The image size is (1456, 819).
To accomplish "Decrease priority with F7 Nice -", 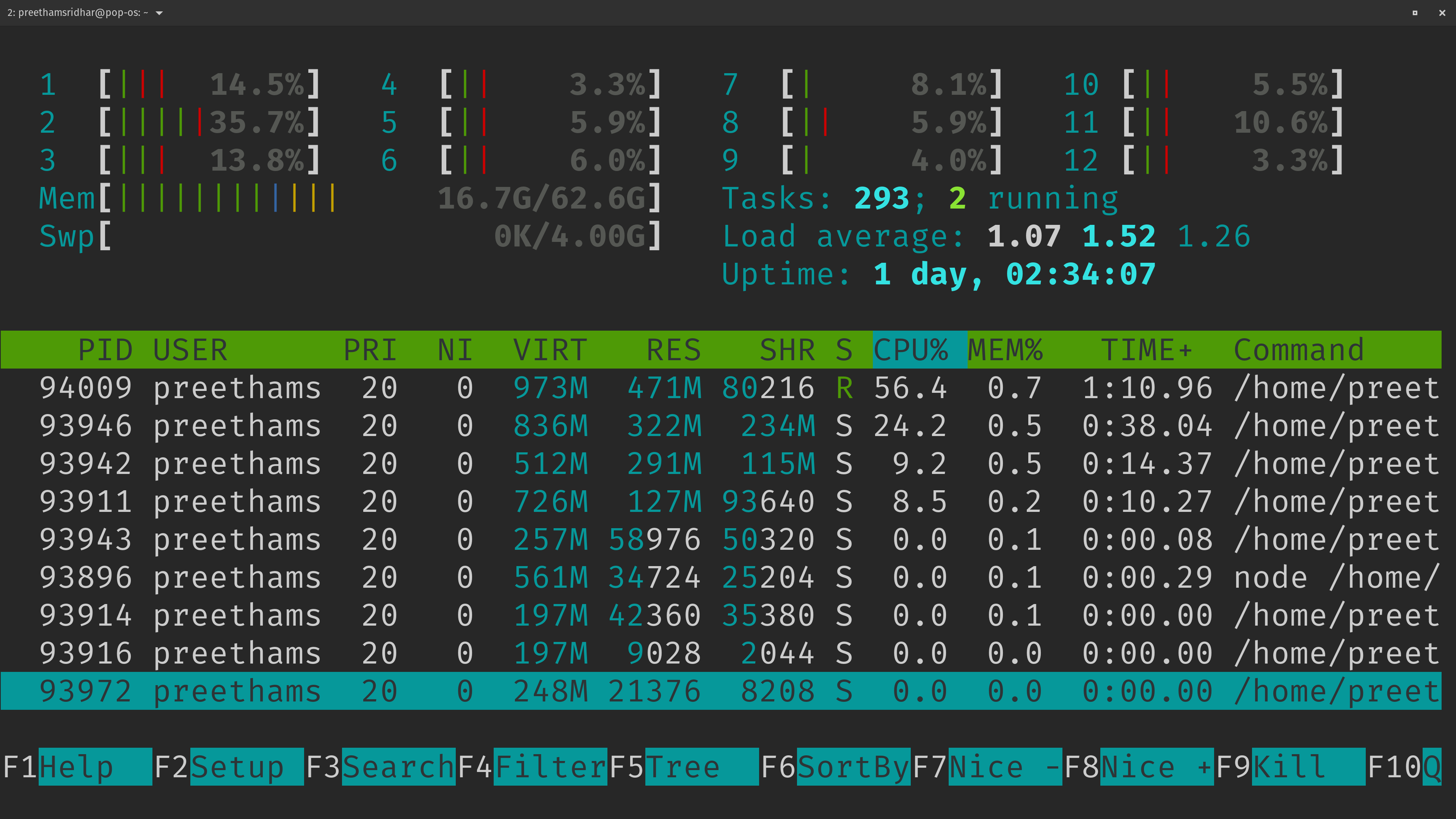I will coord(987,767).
